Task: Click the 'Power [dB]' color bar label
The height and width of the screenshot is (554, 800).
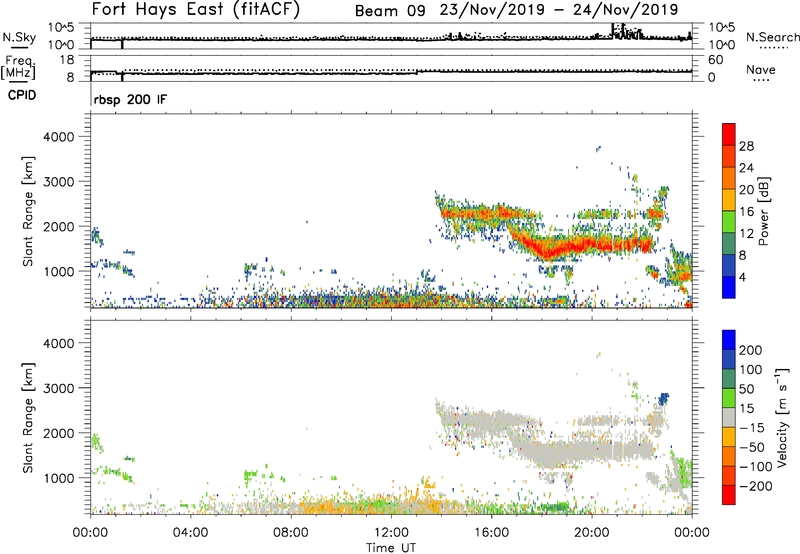Action: pos(763,211)
